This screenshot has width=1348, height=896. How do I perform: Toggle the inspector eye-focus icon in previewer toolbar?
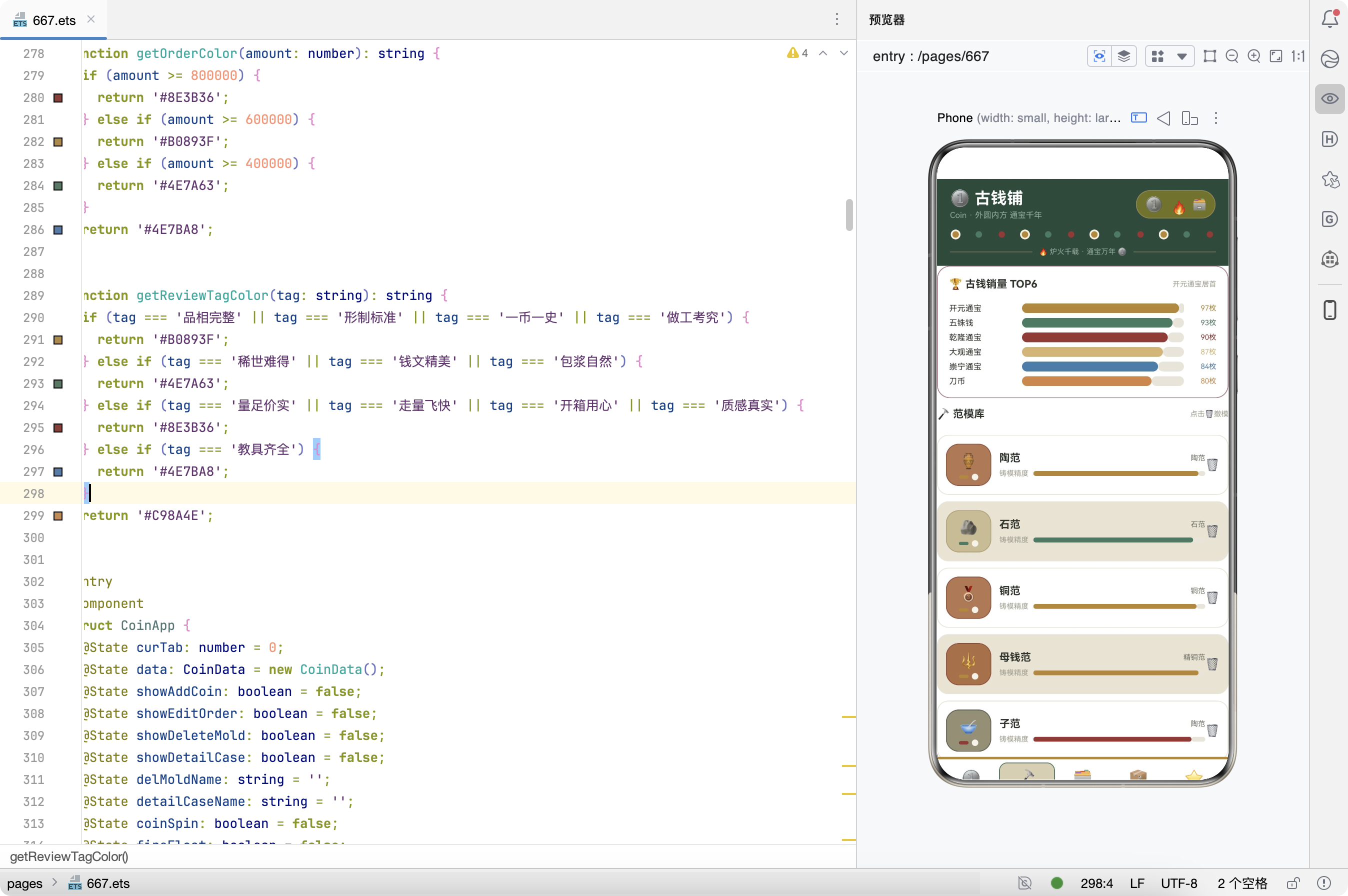(1099, 56)
